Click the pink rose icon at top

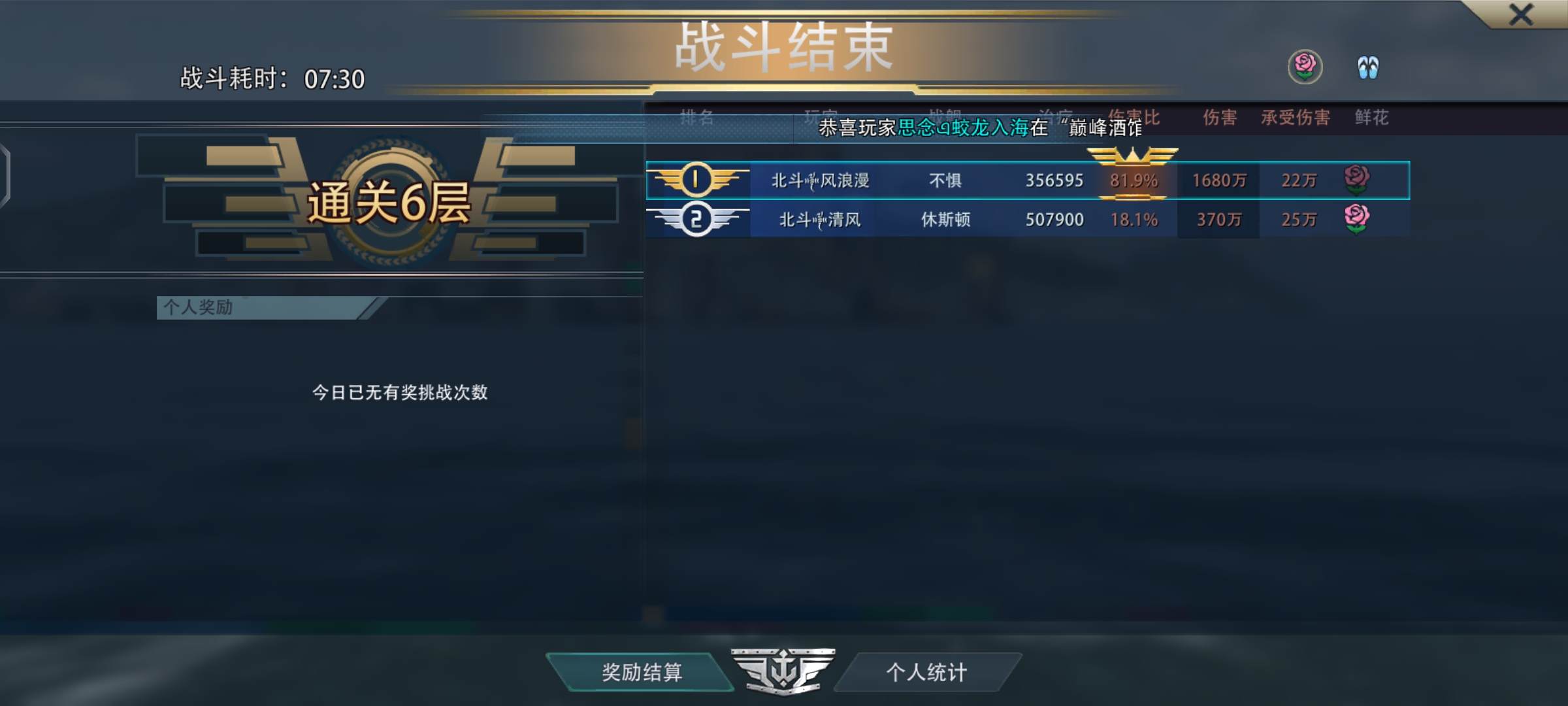point(1305,67)
